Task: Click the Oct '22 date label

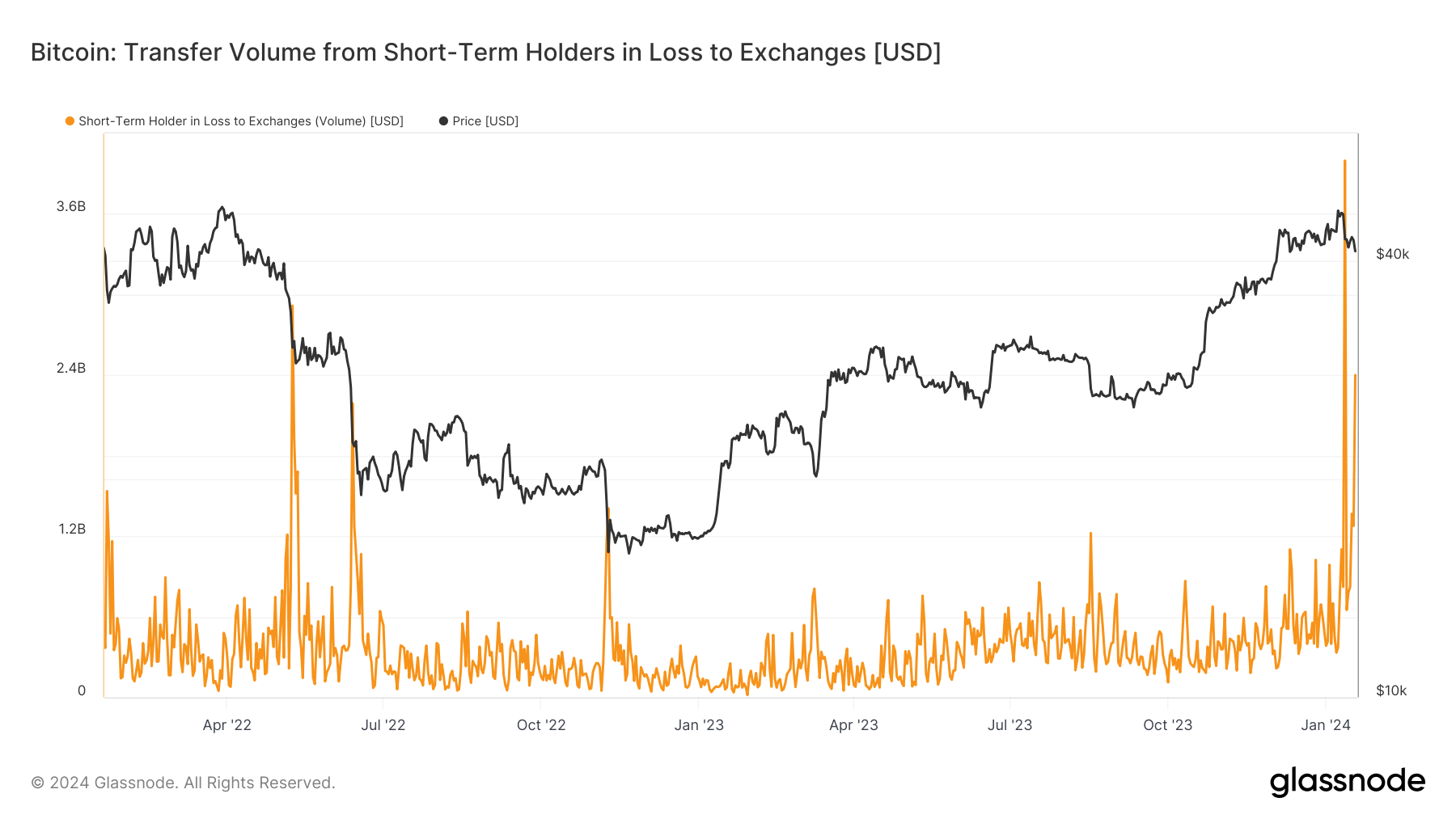Action: [x=541, y=725]
